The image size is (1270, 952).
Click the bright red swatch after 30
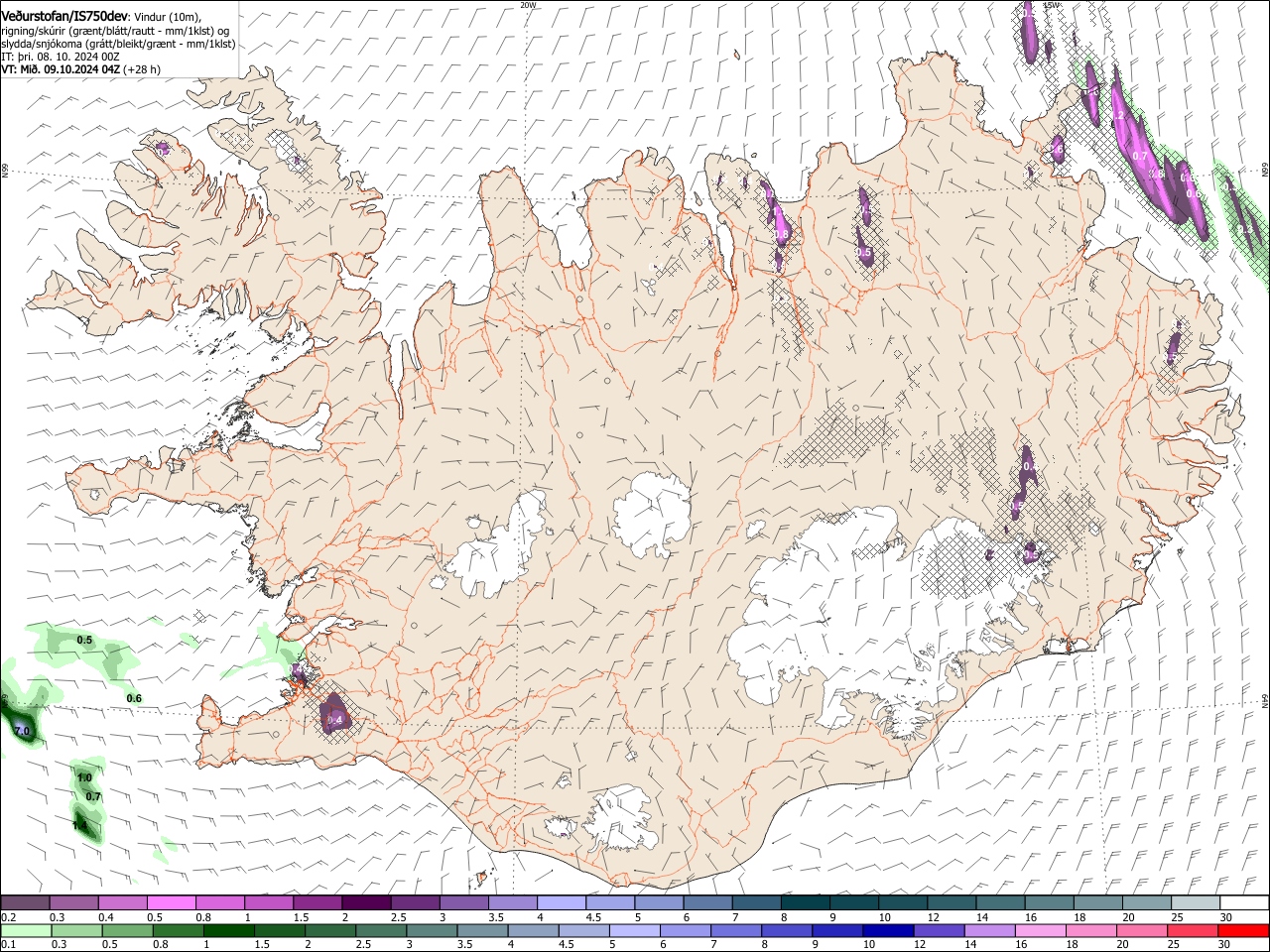pyautogui.click(x=1242, y=931)
